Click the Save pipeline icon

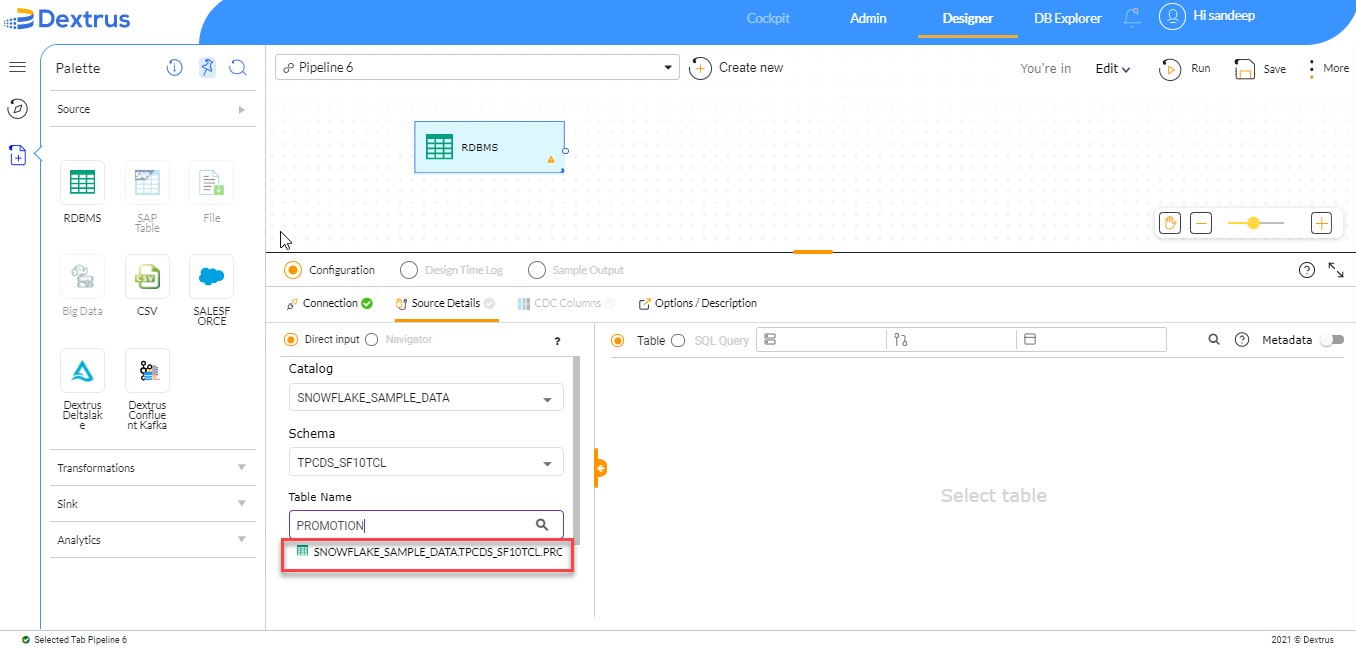click(x=1244, y=69)
